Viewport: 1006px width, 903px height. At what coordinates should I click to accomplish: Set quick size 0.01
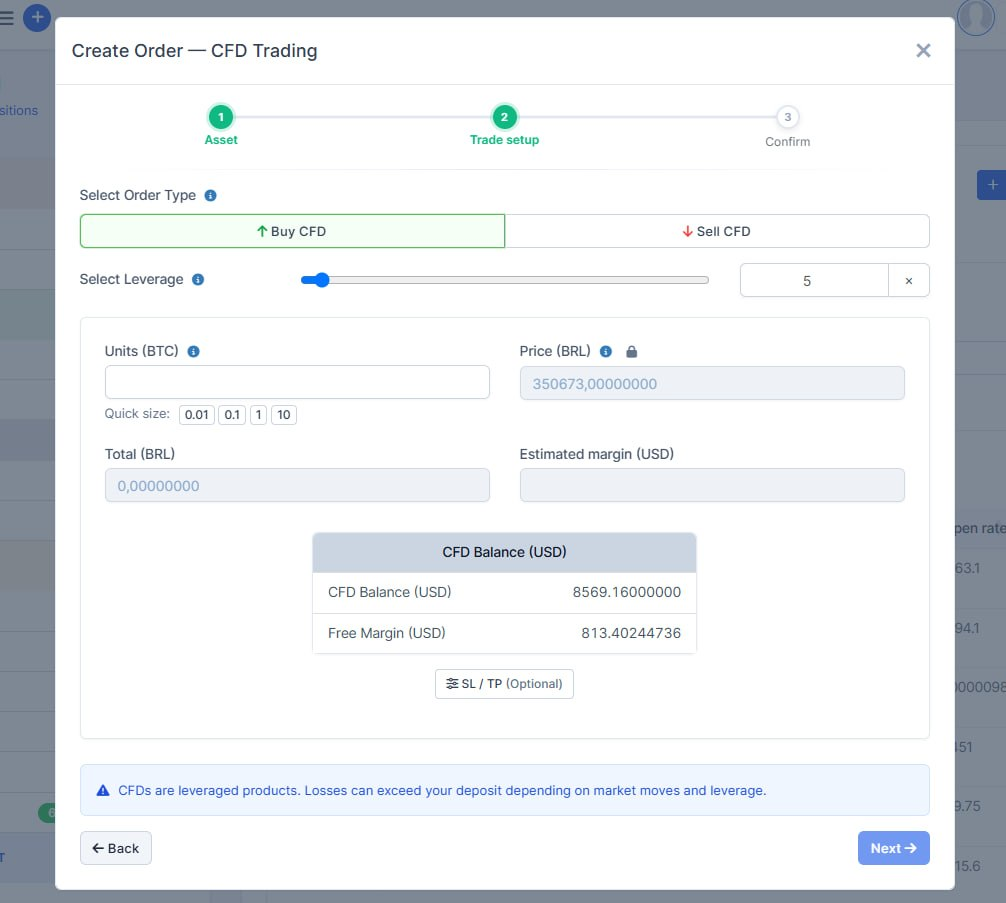tap(196, 415)
